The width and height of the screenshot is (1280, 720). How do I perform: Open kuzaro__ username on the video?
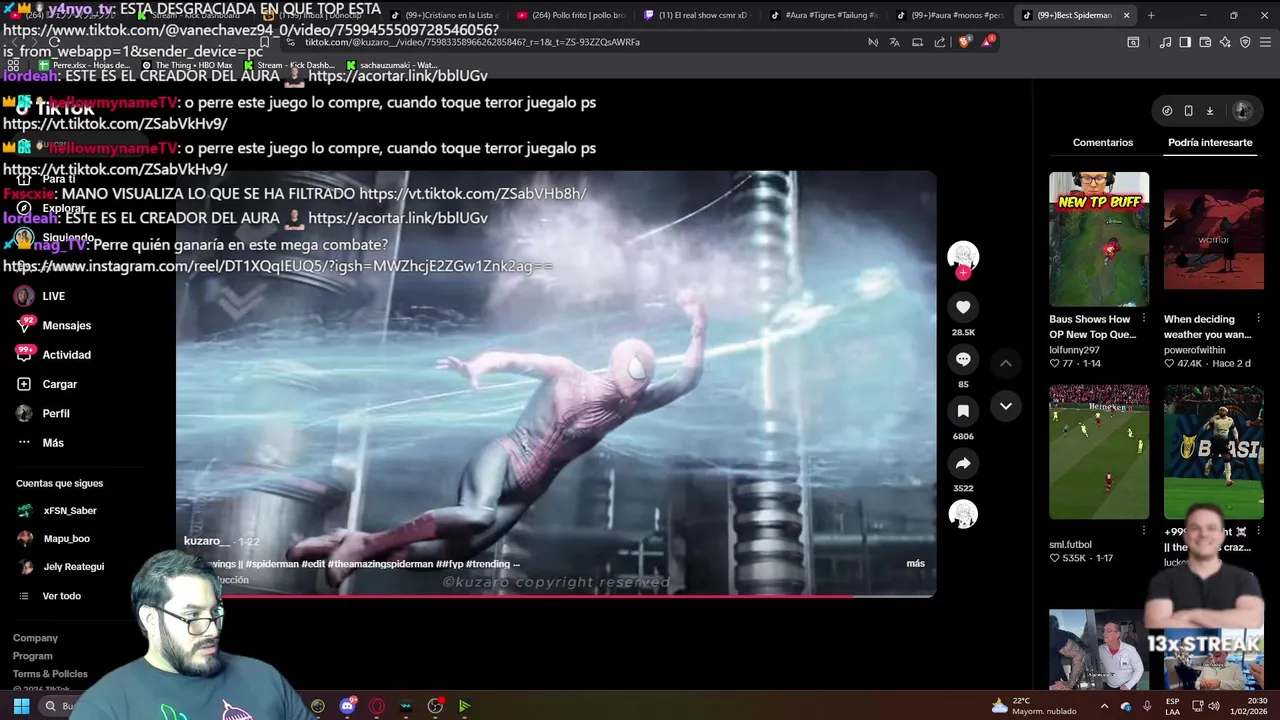(x=207, y=541)
